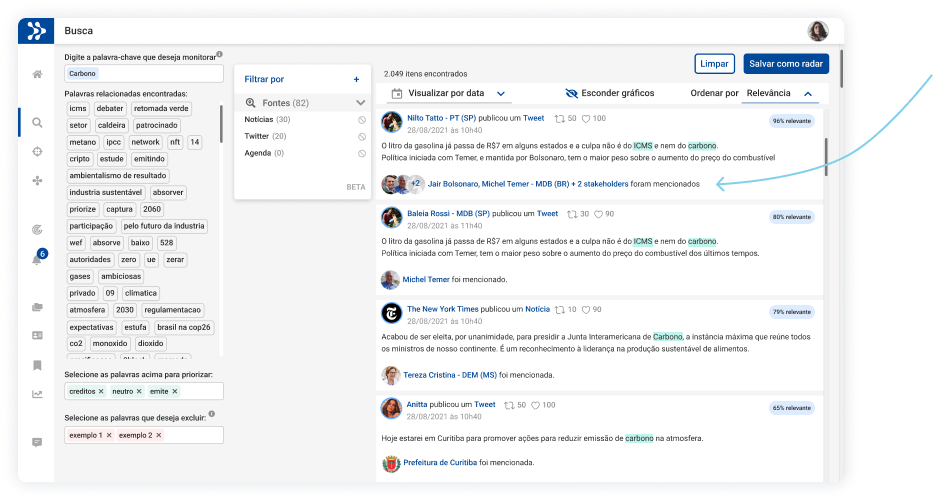This screenshot has width=948, height=501.
Task: Click The New York Times logo thumbnail
Action: pos(391,314)
